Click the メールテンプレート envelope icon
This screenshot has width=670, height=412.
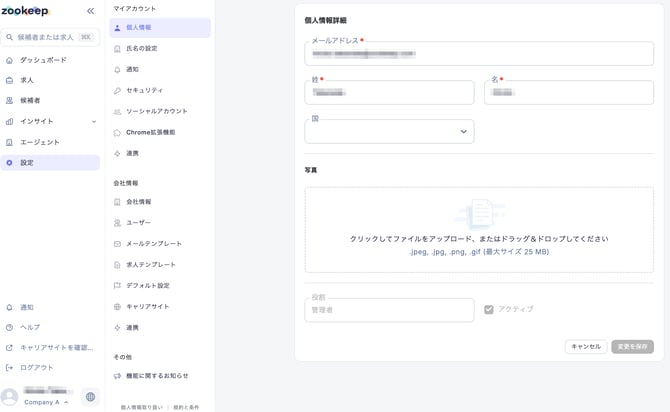point(118,244)
